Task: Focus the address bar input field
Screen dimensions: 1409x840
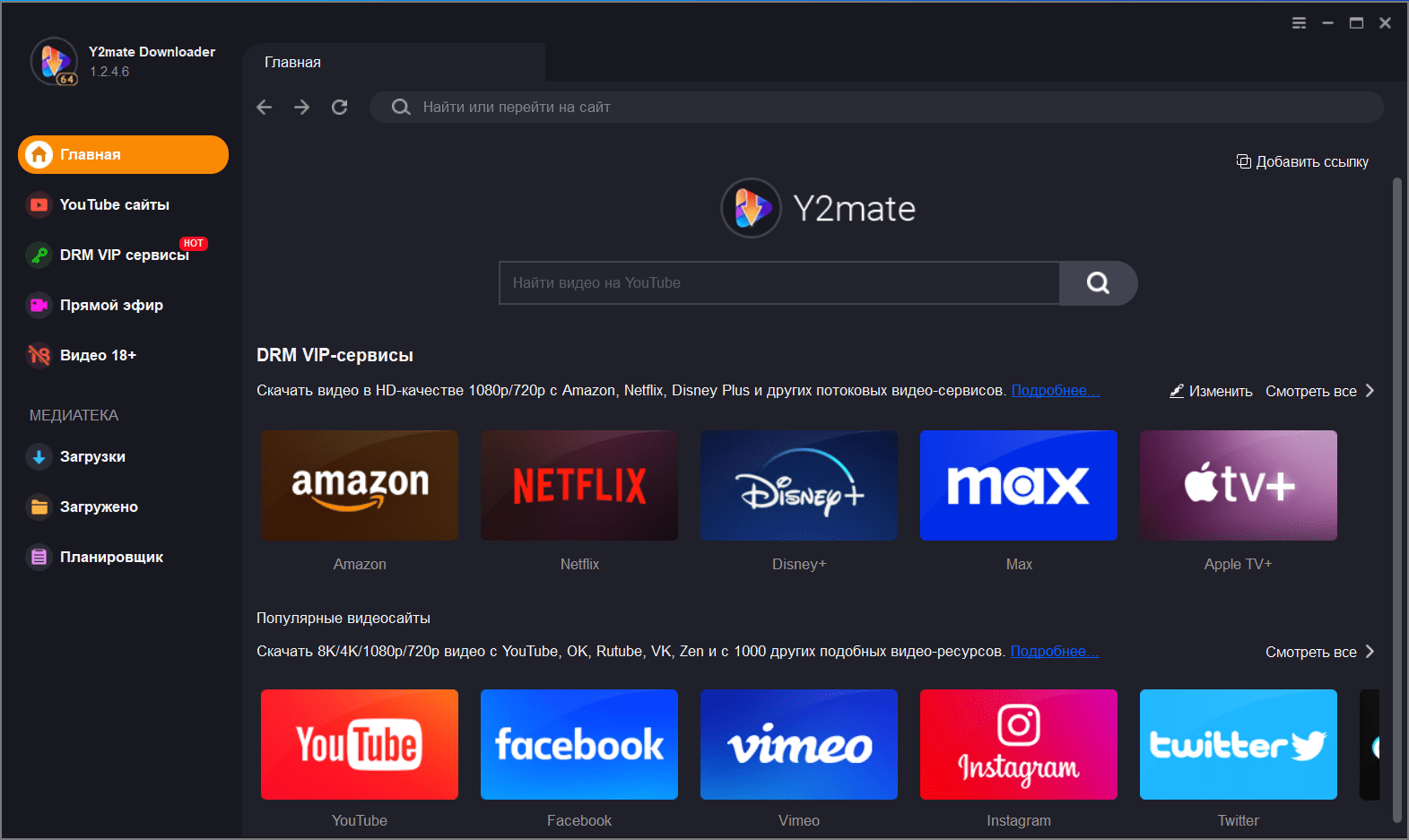Action: 876,108
